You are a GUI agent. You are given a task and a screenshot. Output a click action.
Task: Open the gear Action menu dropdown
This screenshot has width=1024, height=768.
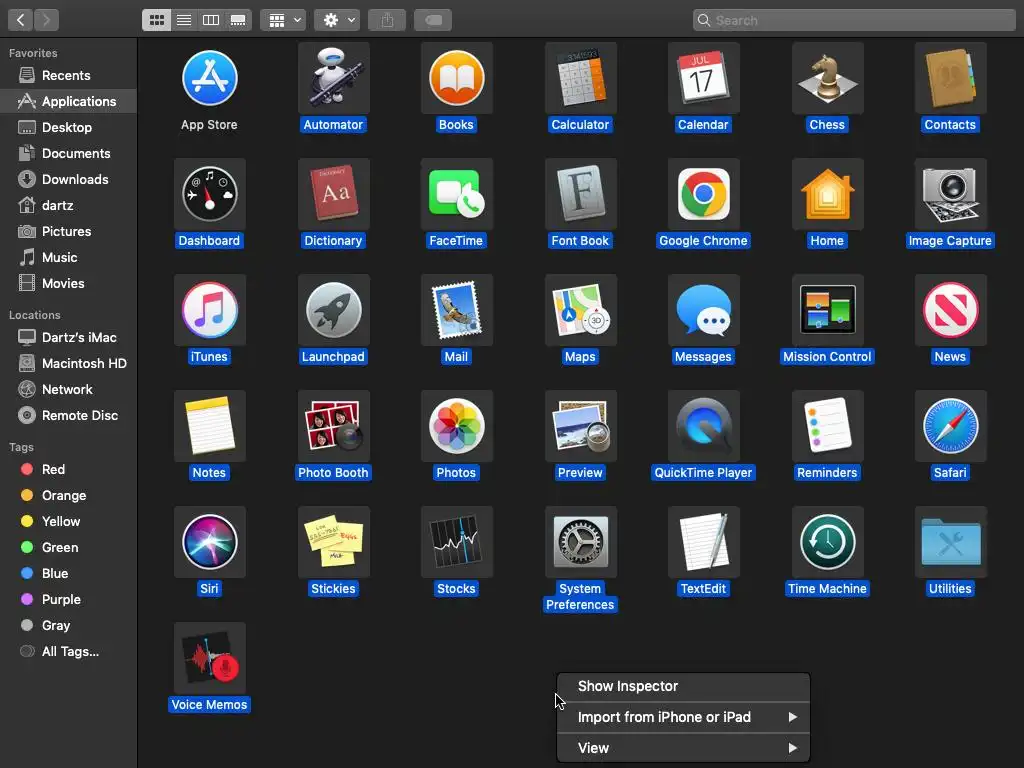(337, 20)
